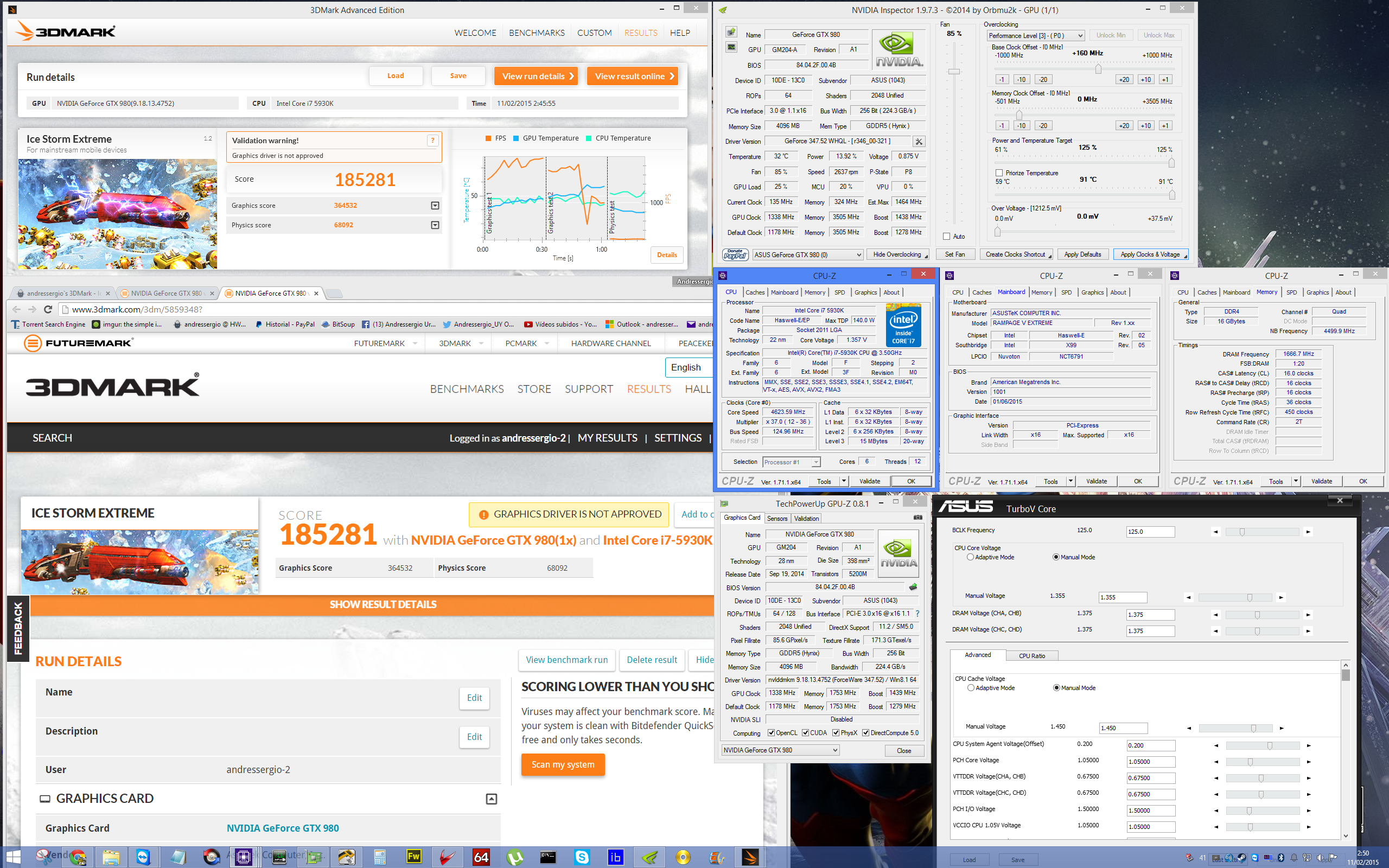This screenshot has width=1389, height=868.
Task: Open Adobe Fireworks from the taskbar
Action: 413,857
